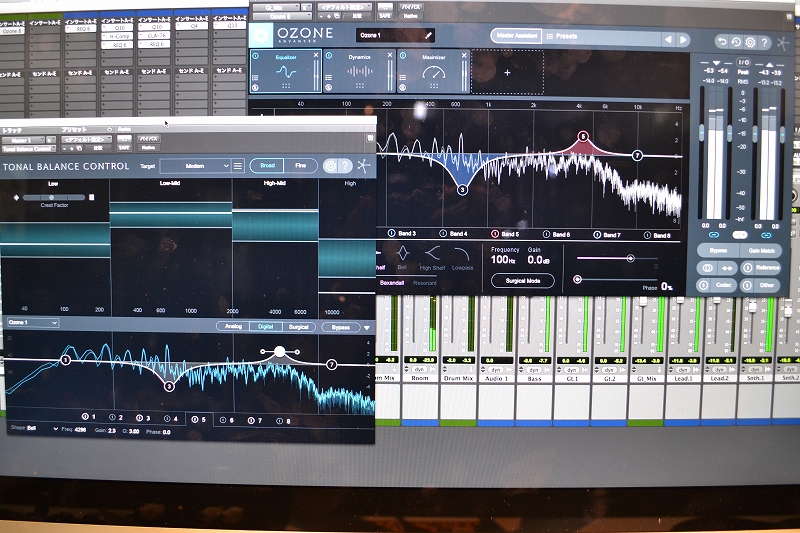Screen dimensions: 800x533
Task: Adjust the Q slider handle
Action: 631,259
